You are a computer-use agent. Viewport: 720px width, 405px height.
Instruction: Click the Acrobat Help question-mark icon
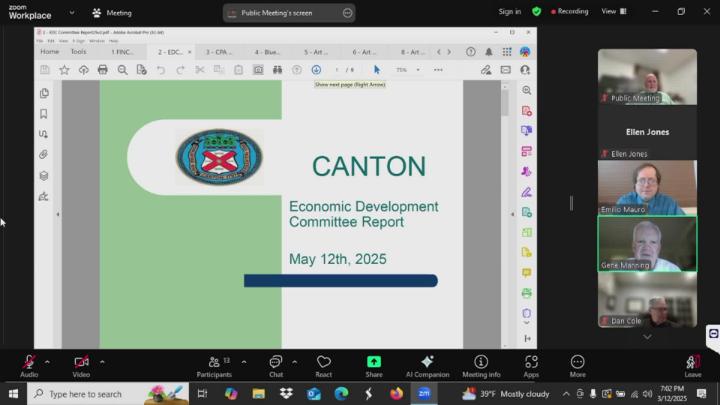471,52
